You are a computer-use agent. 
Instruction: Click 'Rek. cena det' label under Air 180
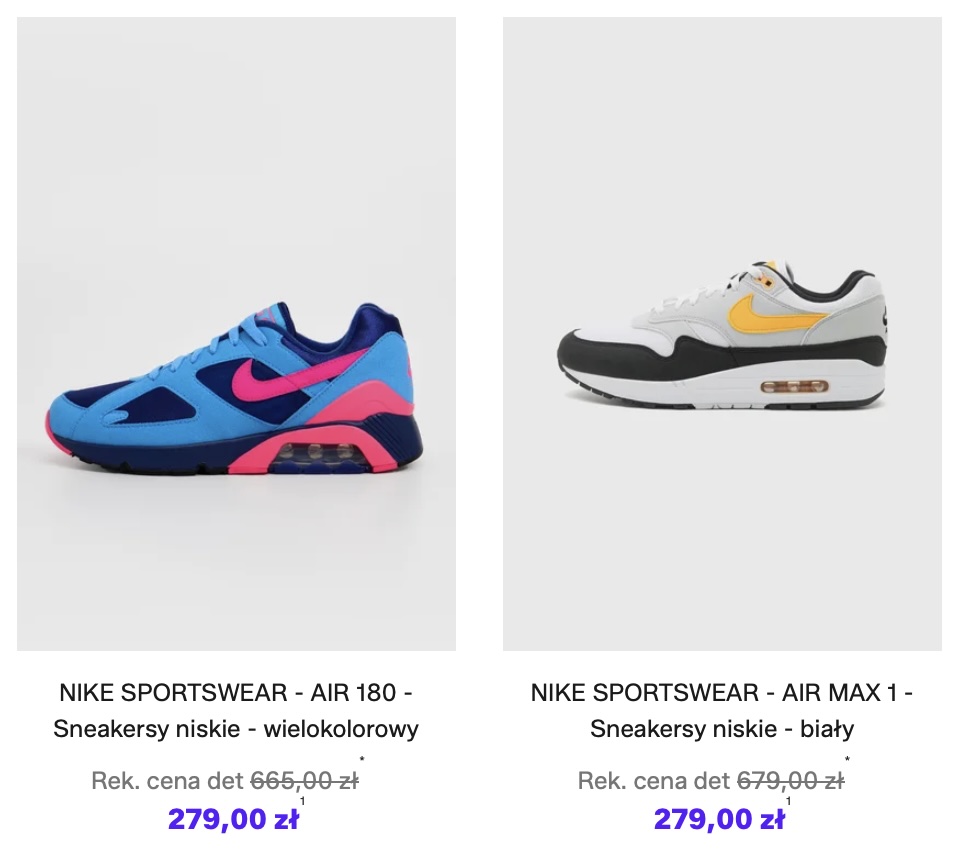[167, 781]
